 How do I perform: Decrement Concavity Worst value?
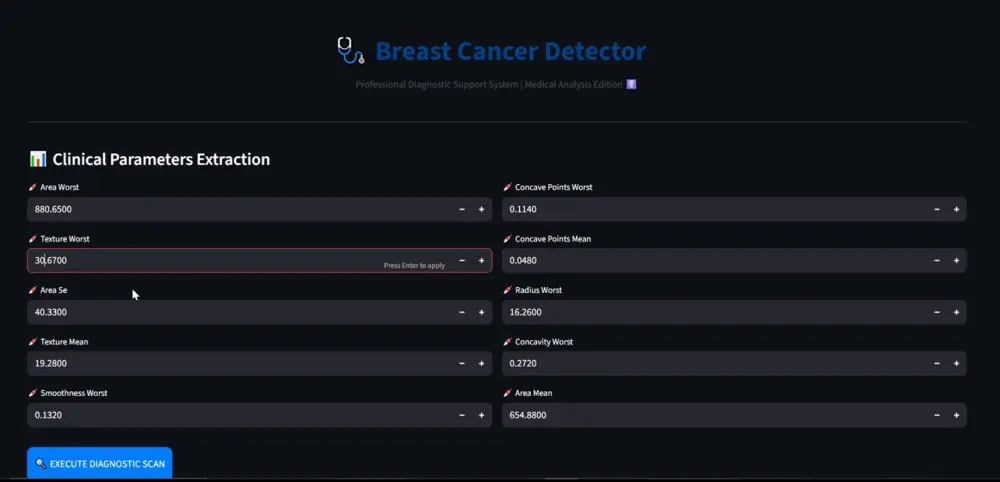coord(937,364)
